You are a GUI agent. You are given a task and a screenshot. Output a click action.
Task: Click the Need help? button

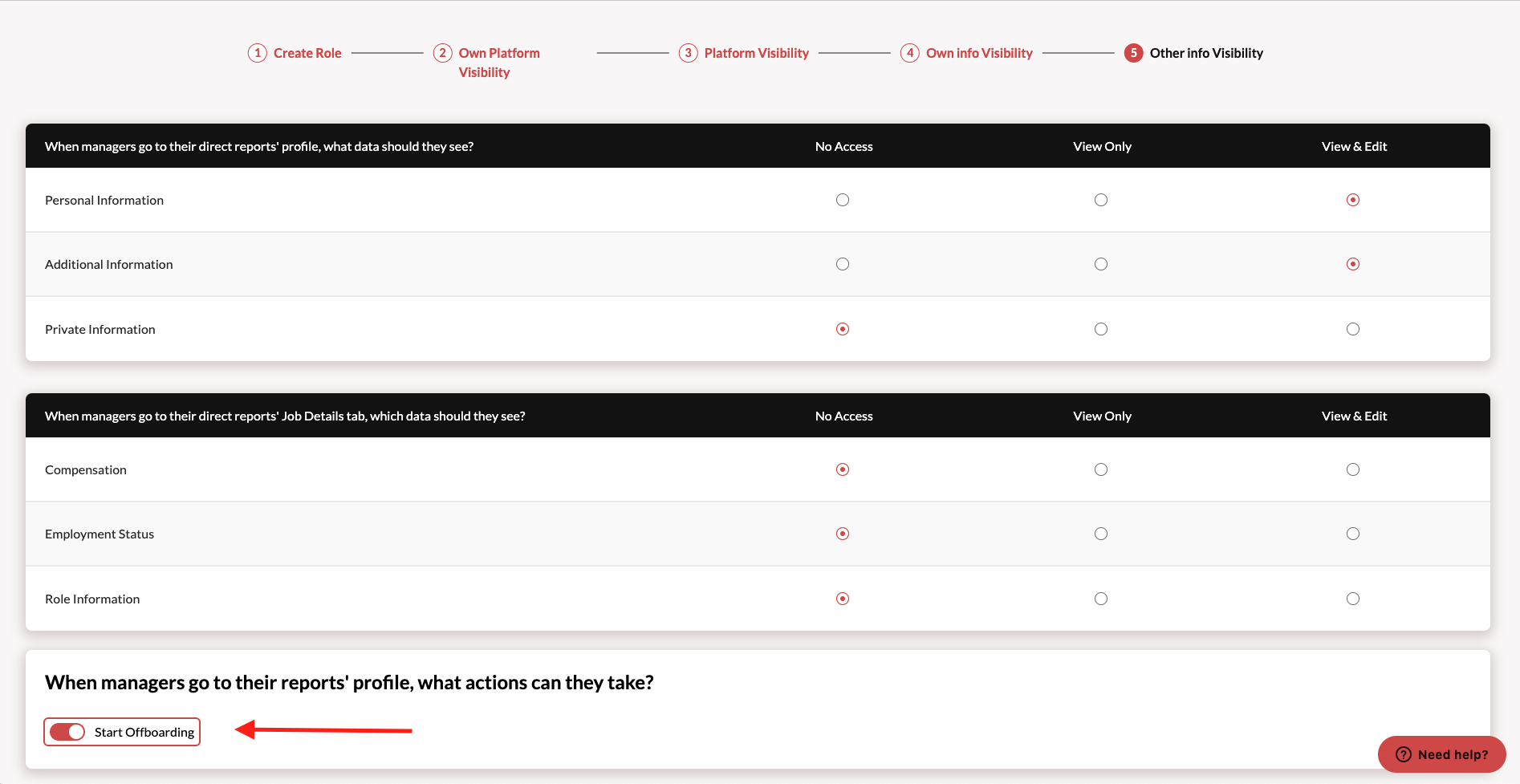1441,754
